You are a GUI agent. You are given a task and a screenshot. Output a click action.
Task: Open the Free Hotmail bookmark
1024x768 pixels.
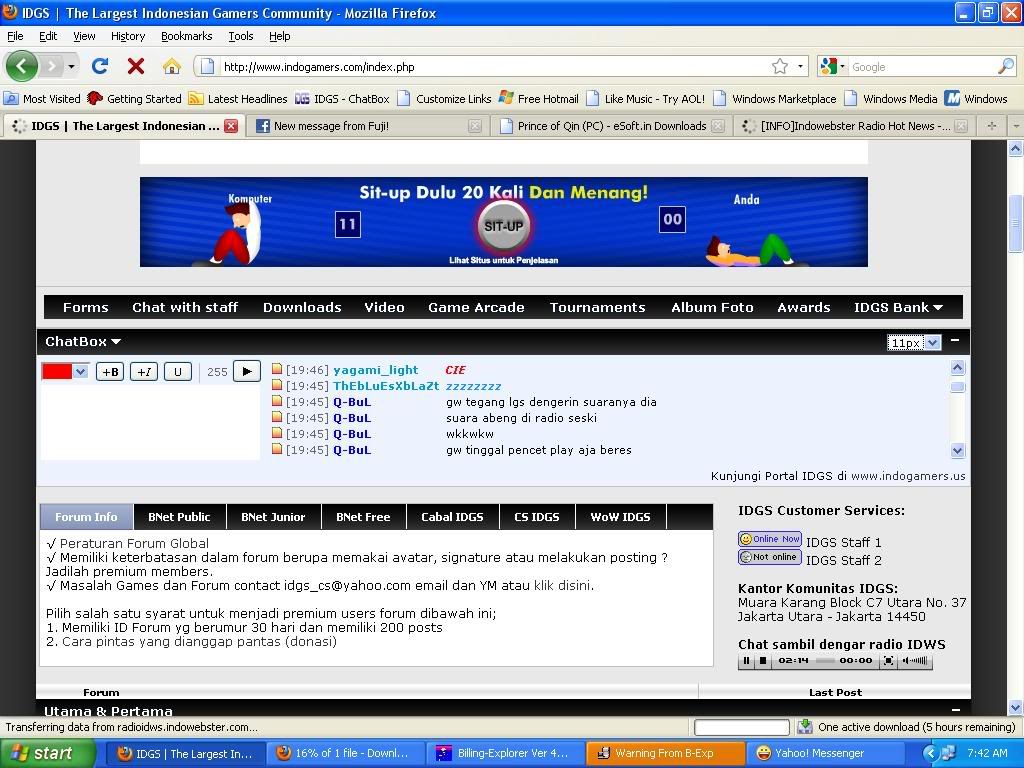[x=539, y=99]
